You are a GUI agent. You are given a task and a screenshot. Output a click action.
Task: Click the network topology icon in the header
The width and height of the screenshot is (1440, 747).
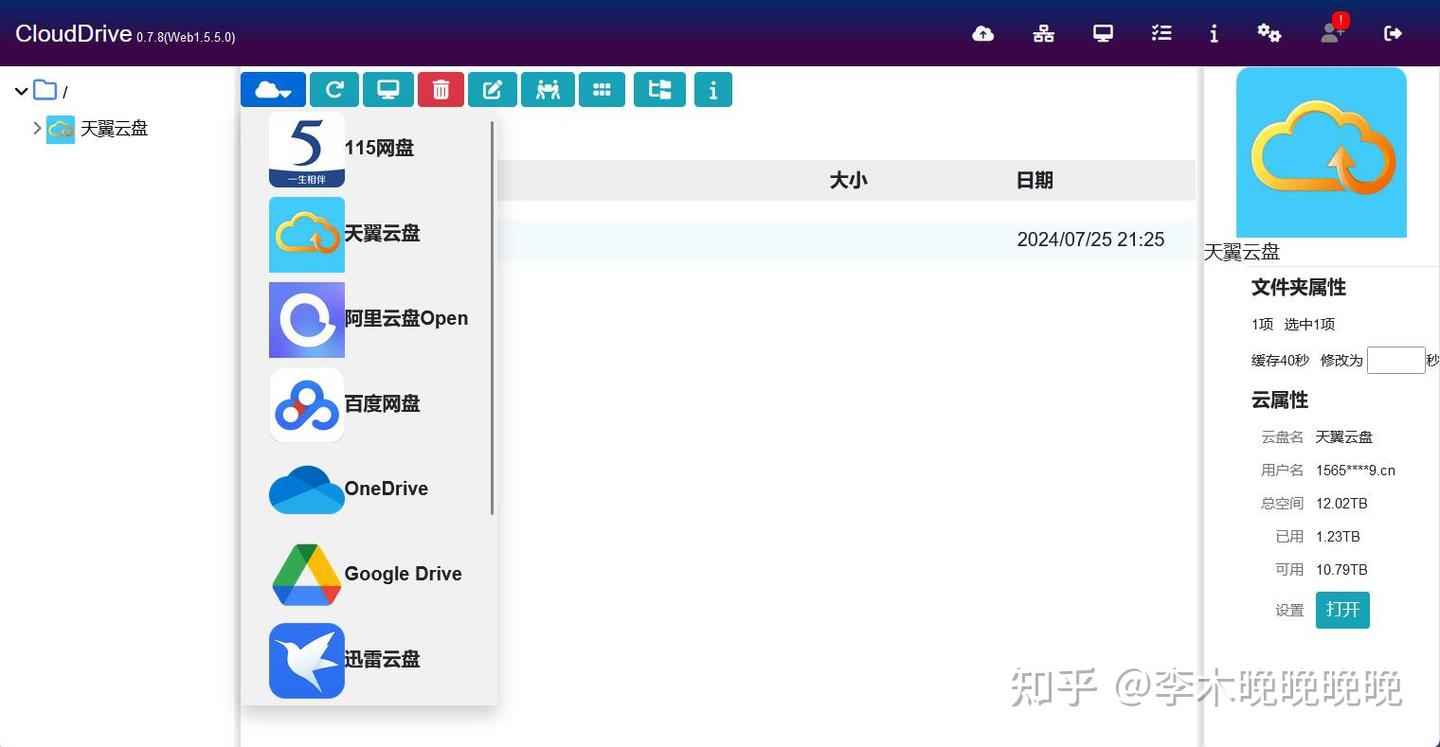pos(1043,33)
